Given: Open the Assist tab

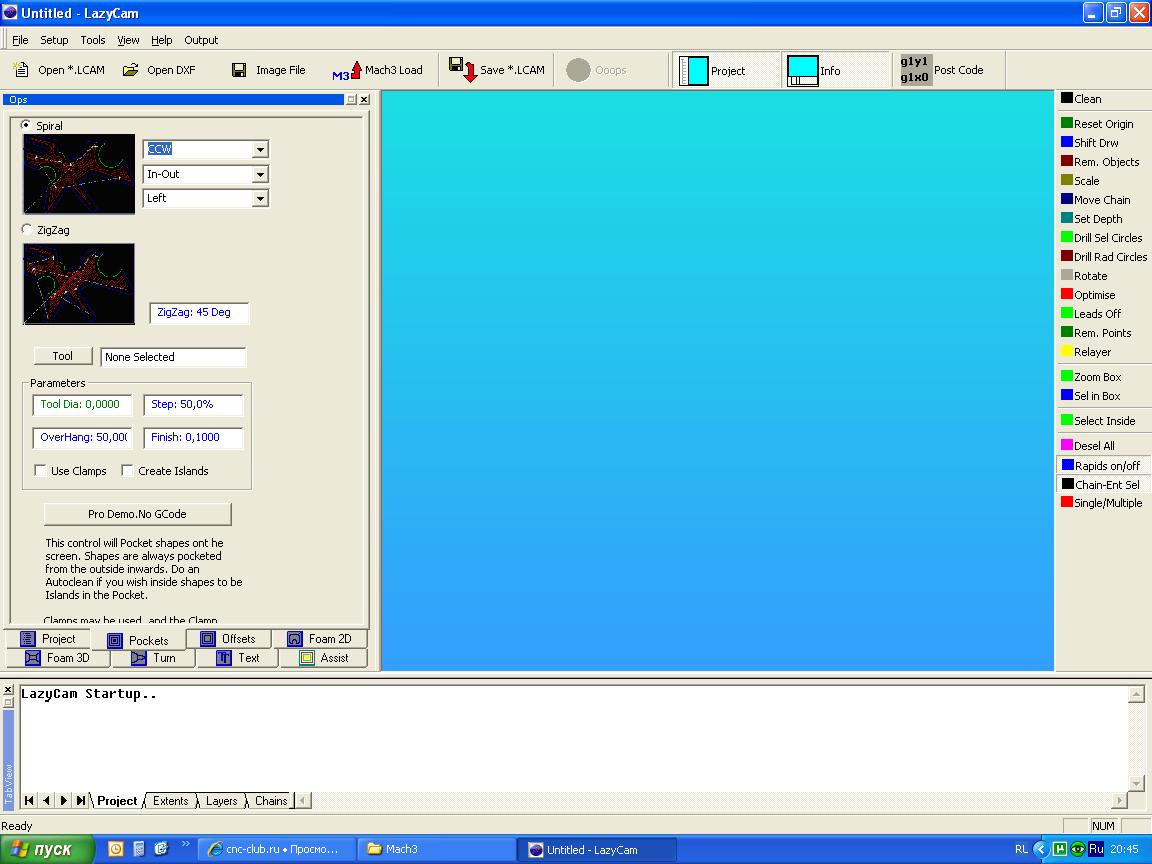Looking at the screenshot, I should point(323,658).
